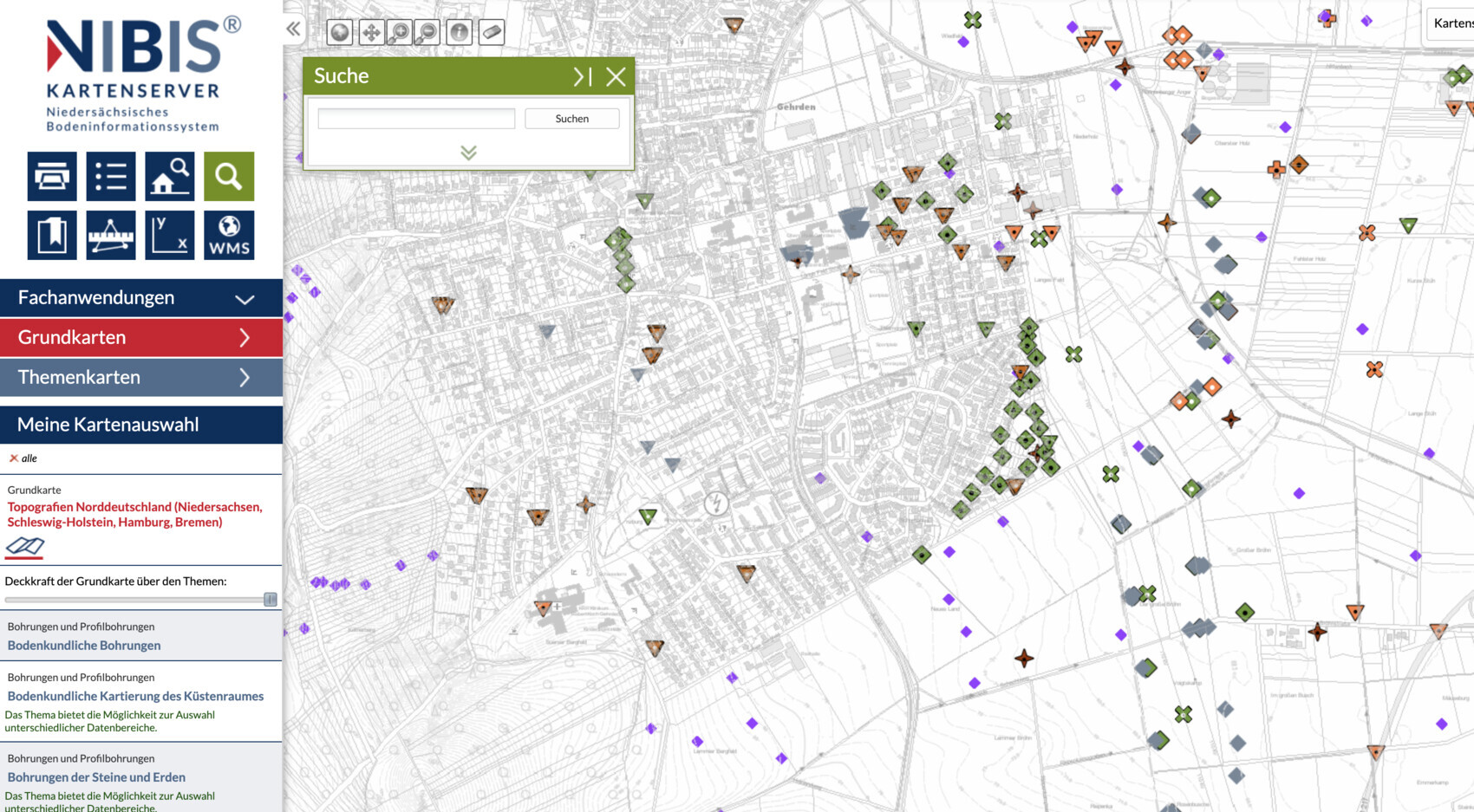Expand more search options chevron
Screen dimensions: 1474x812
pyautogui.click(x=468, y=153)
